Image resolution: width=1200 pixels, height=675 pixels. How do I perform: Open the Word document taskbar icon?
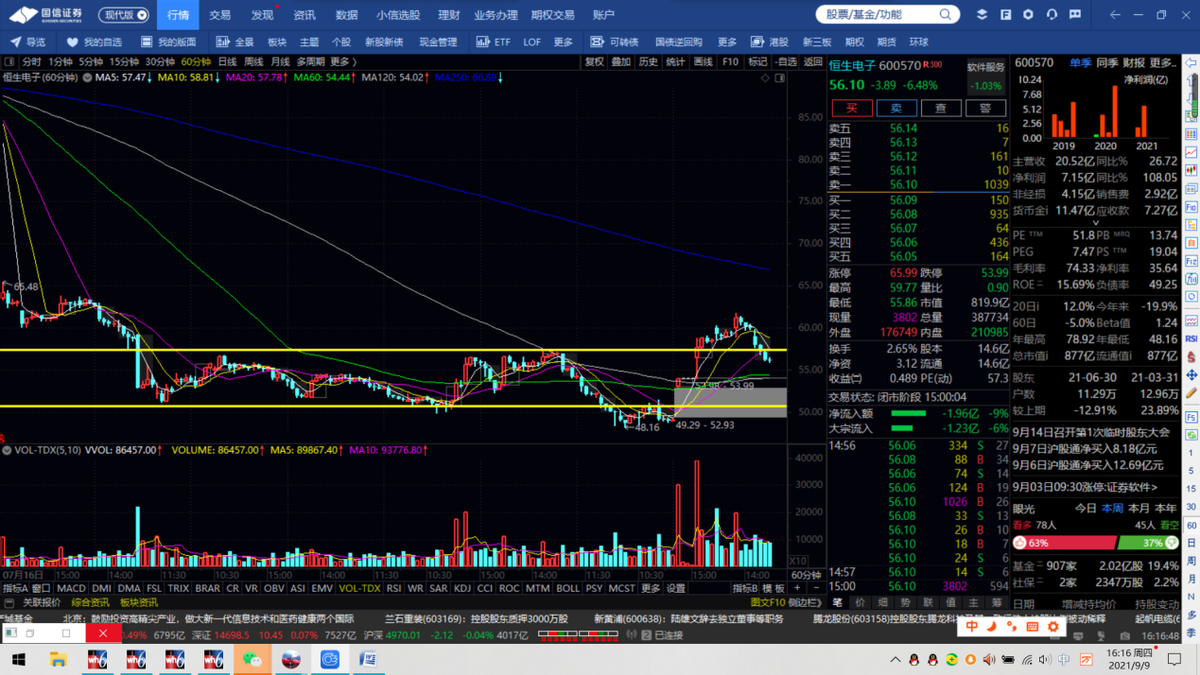pos(367,660)
